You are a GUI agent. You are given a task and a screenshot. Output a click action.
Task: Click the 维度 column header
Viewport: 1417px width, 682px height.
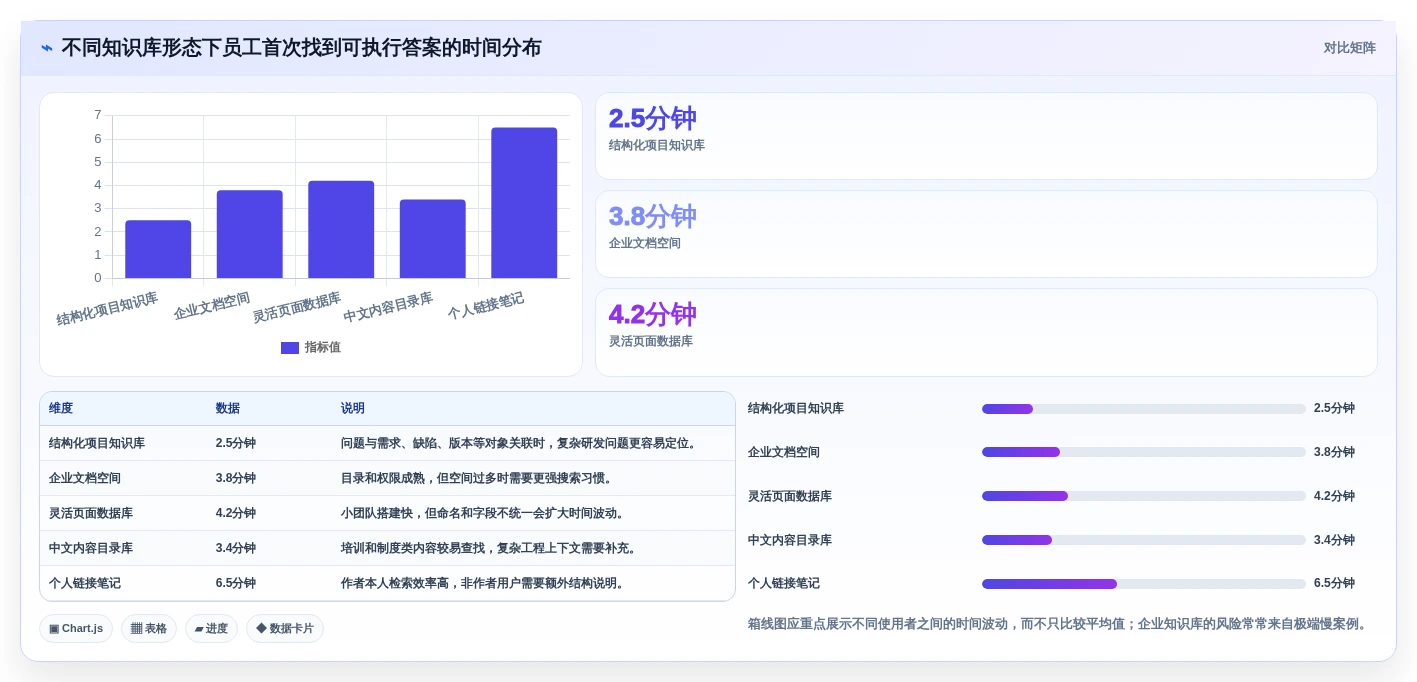pos(61,409)
